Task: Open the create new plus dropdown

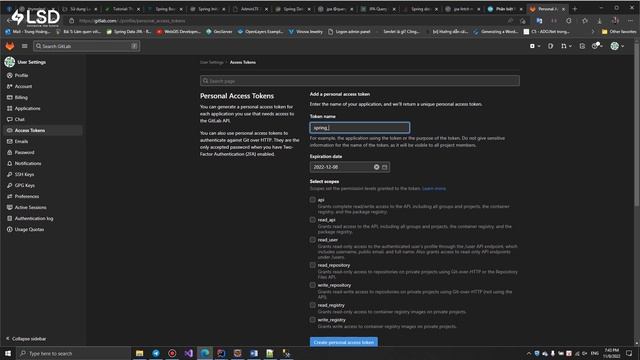Action: click(x=535, y=46)
